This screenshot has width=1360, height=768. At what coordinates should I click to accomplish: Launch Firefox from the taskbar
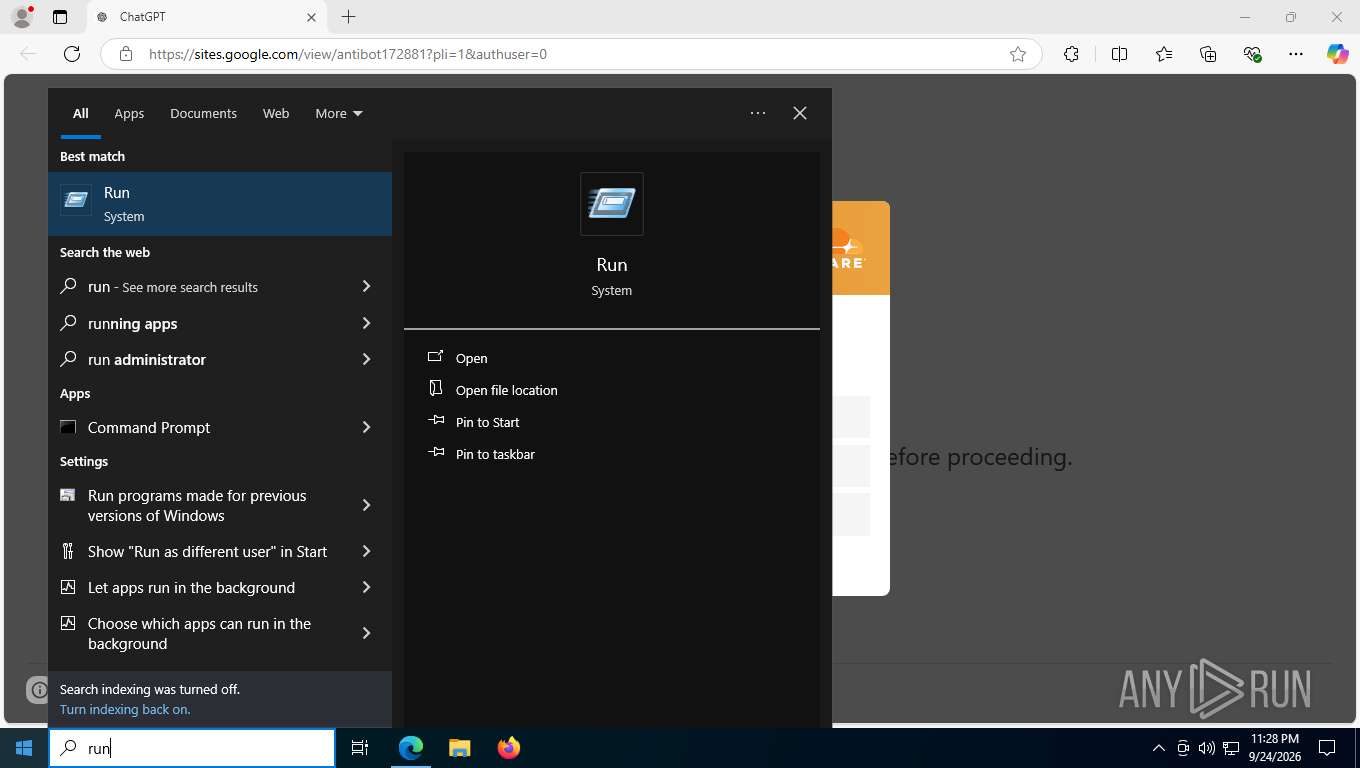(x=508, y=748)
